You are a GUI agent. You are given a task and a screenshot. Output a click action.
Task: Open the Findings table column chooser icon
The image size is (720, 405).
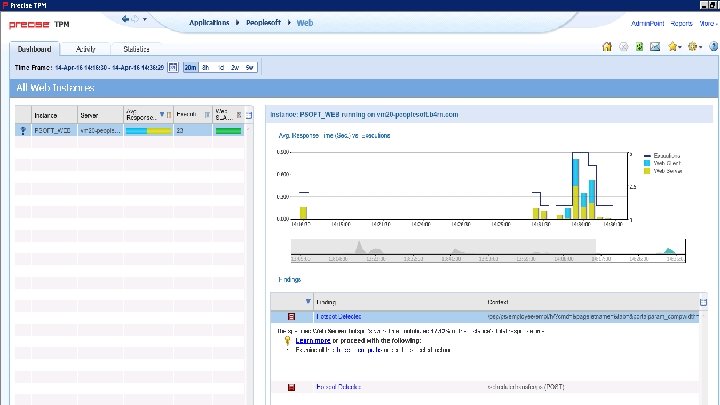(x=703, y=302)
